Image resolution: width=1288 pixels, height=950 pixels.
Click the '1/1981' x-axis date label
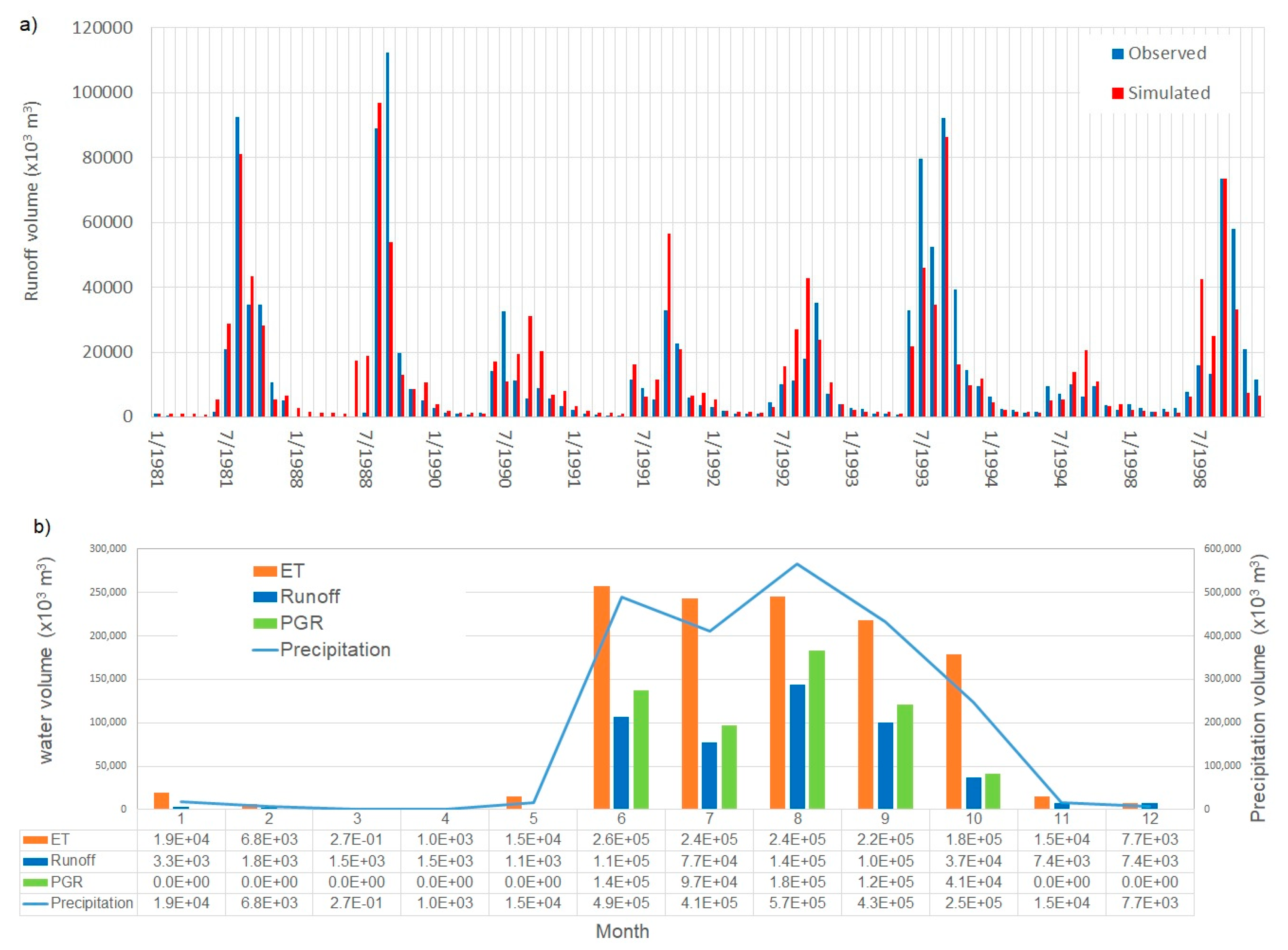pos(157,459)
